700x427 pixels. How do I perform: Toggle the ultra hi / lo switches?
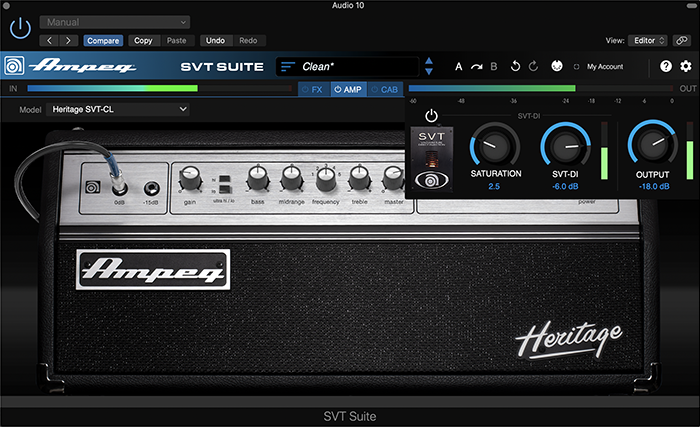[224, 184]
